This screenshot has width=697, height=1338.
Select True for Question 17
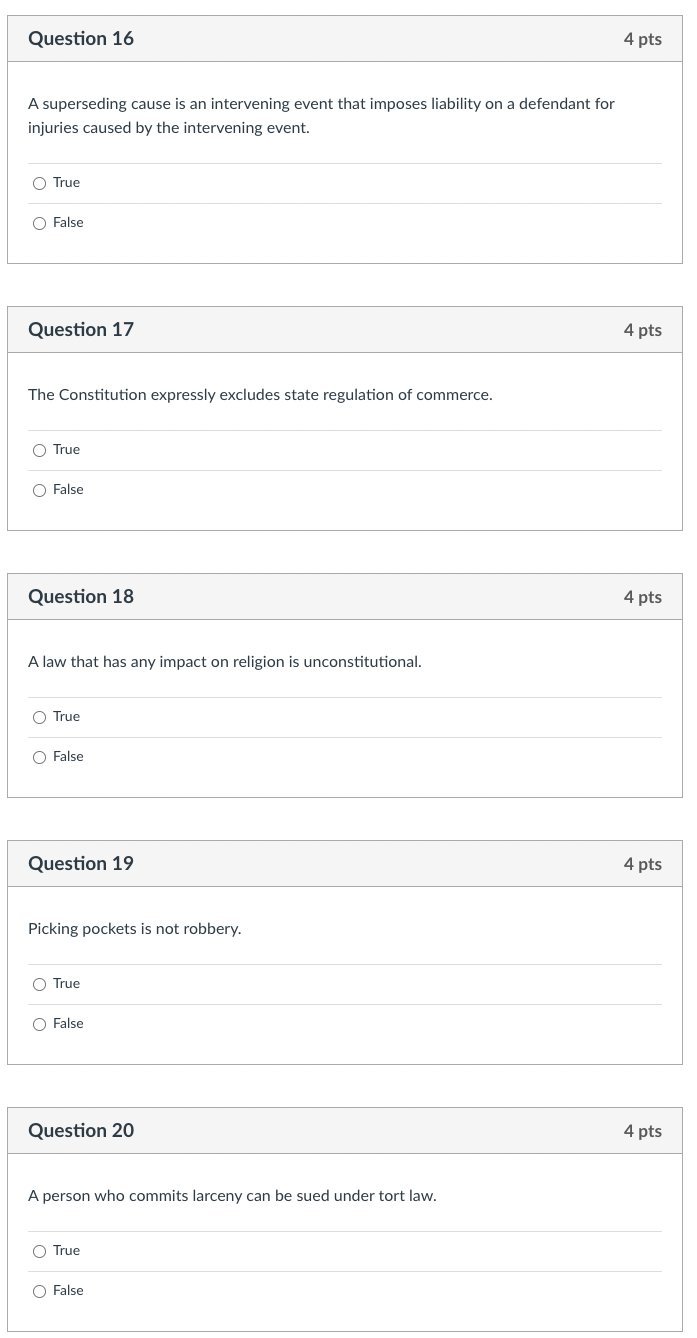39,450
